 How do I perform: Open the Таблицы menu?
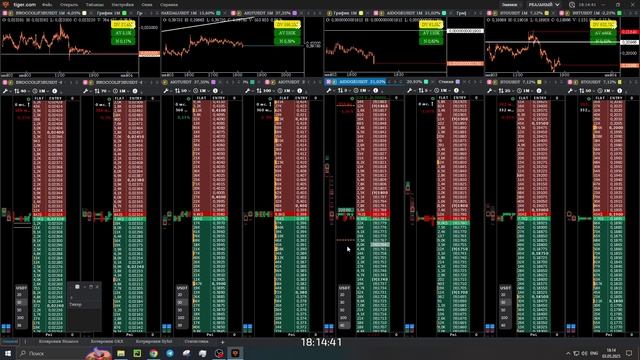coord(95,5)
